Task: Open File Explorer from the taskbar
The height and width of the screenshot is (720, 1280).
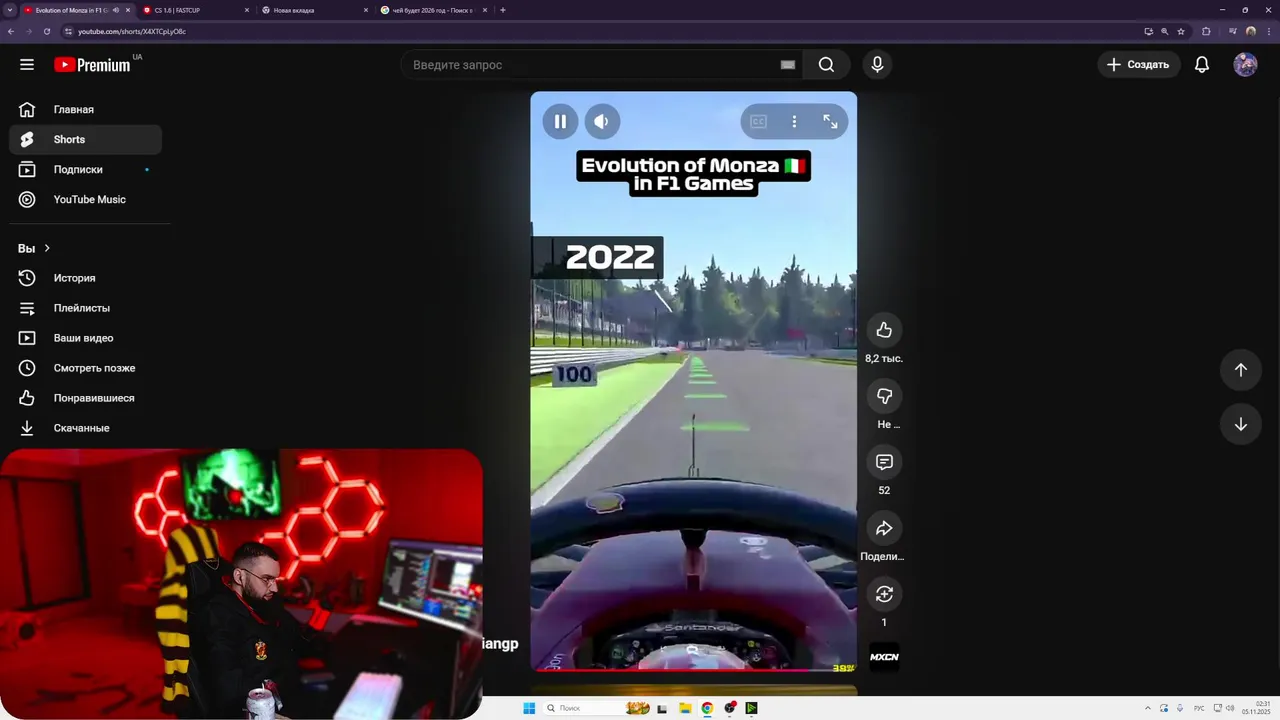Action: [685, 708]
